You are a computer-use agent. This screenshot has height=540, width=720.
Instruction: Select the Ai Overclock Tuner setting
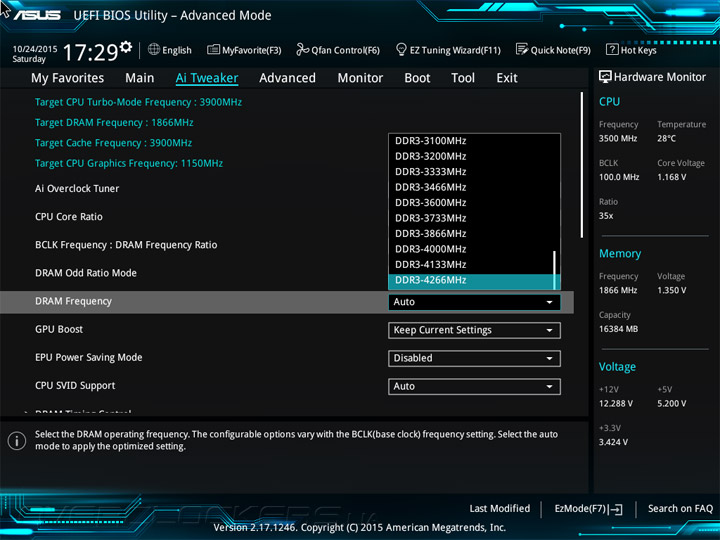[77, 189]
